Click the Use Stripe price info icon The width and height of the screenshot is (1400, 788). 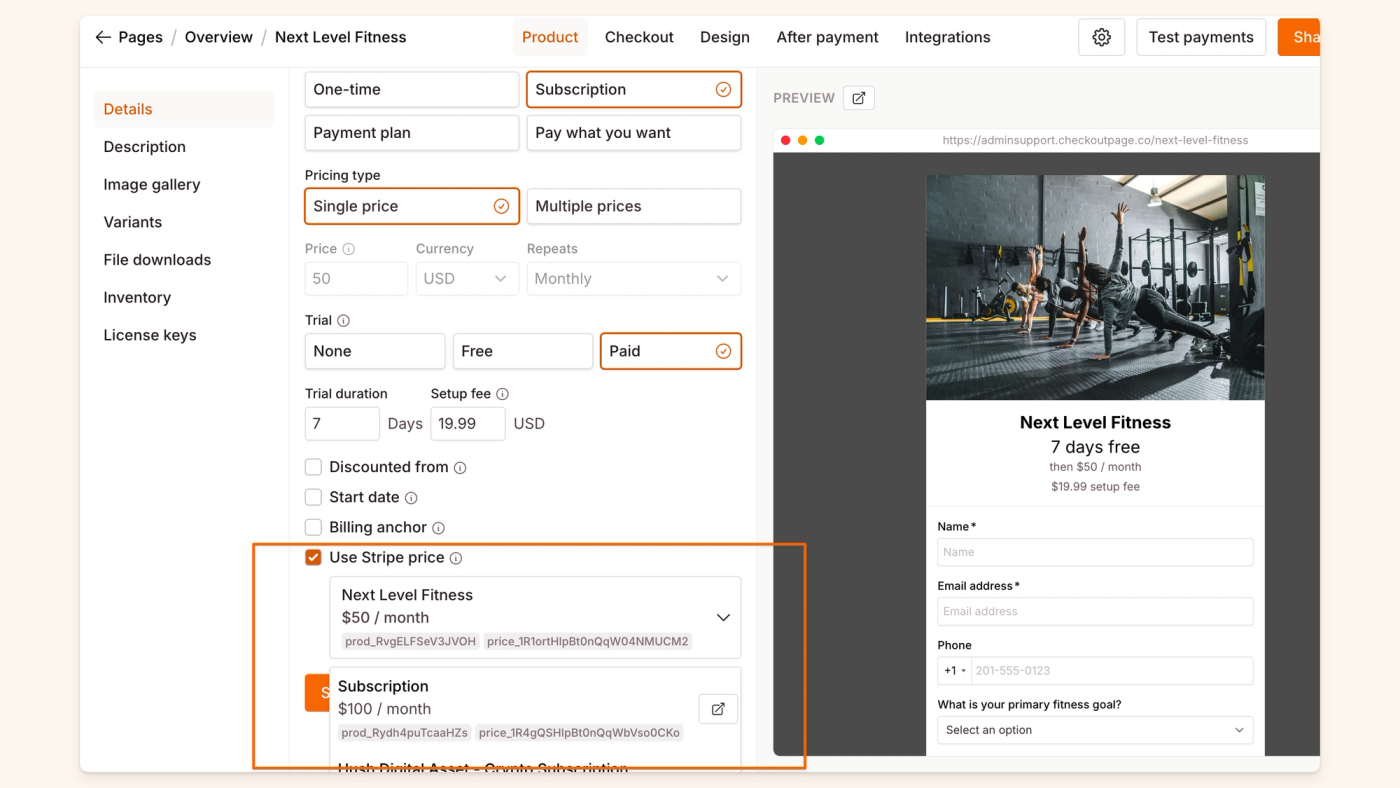(456, 558)
